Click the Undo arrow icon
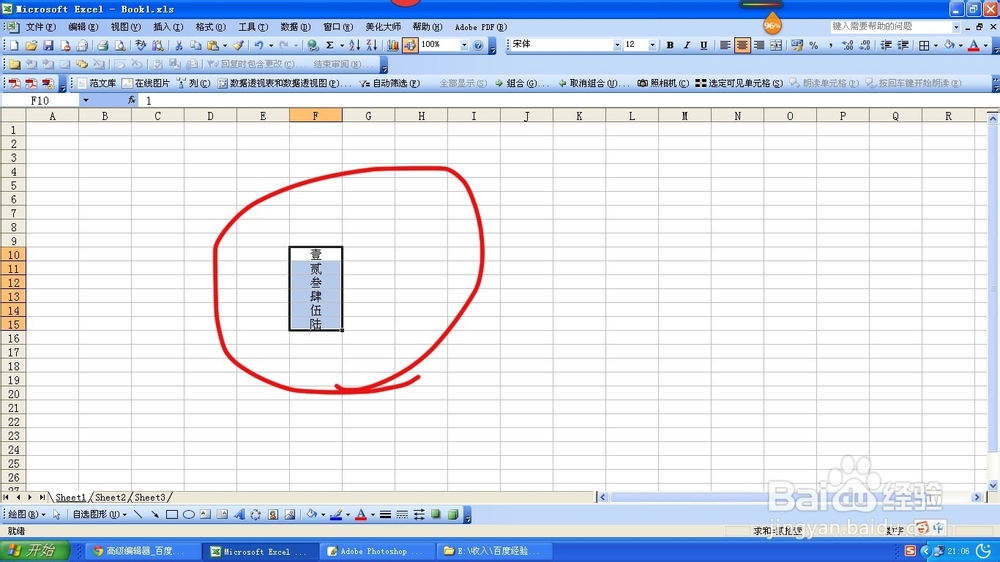The width and height of the screenshot is (1000, 562). 259,45
